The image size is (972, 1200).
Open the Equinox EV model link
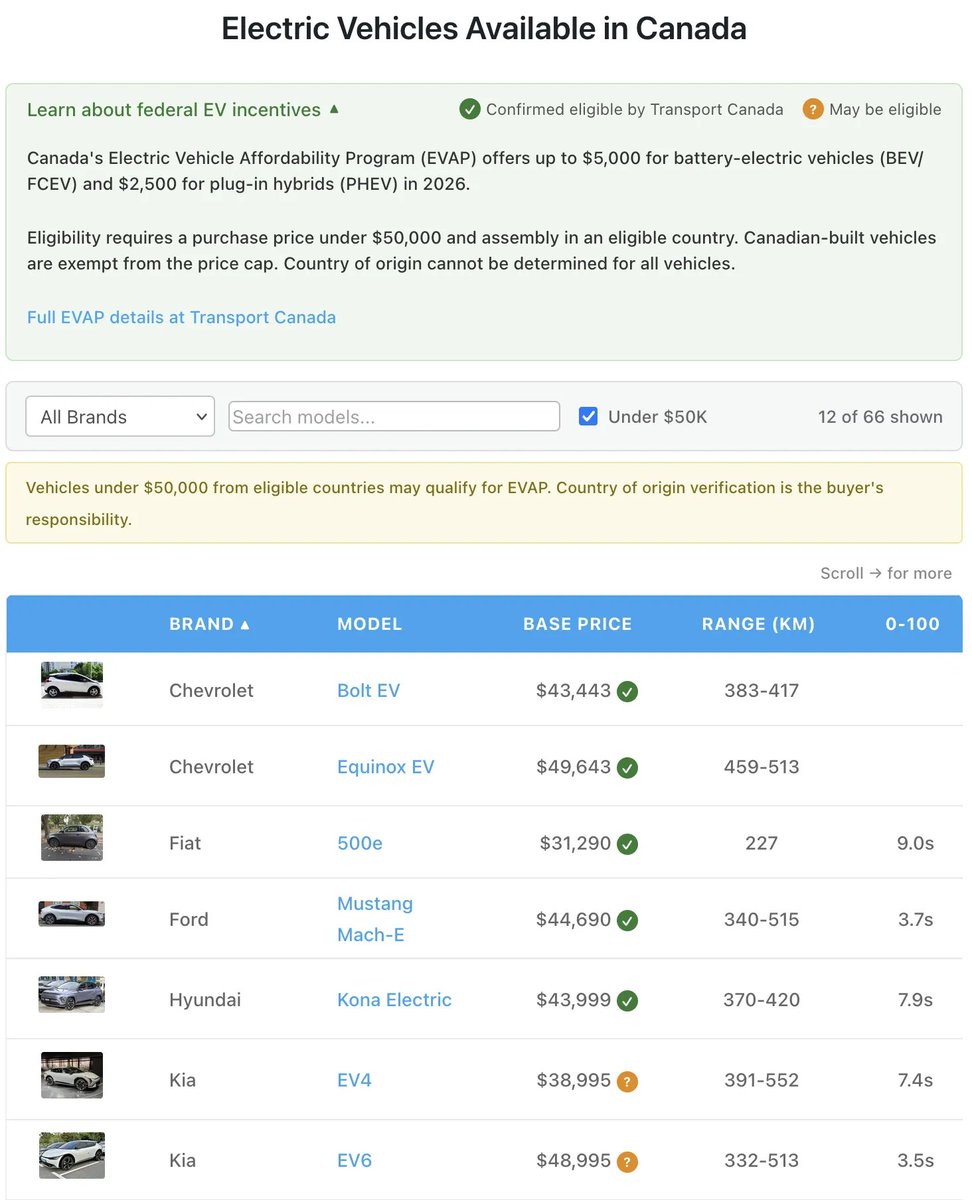tap(386, 767)
